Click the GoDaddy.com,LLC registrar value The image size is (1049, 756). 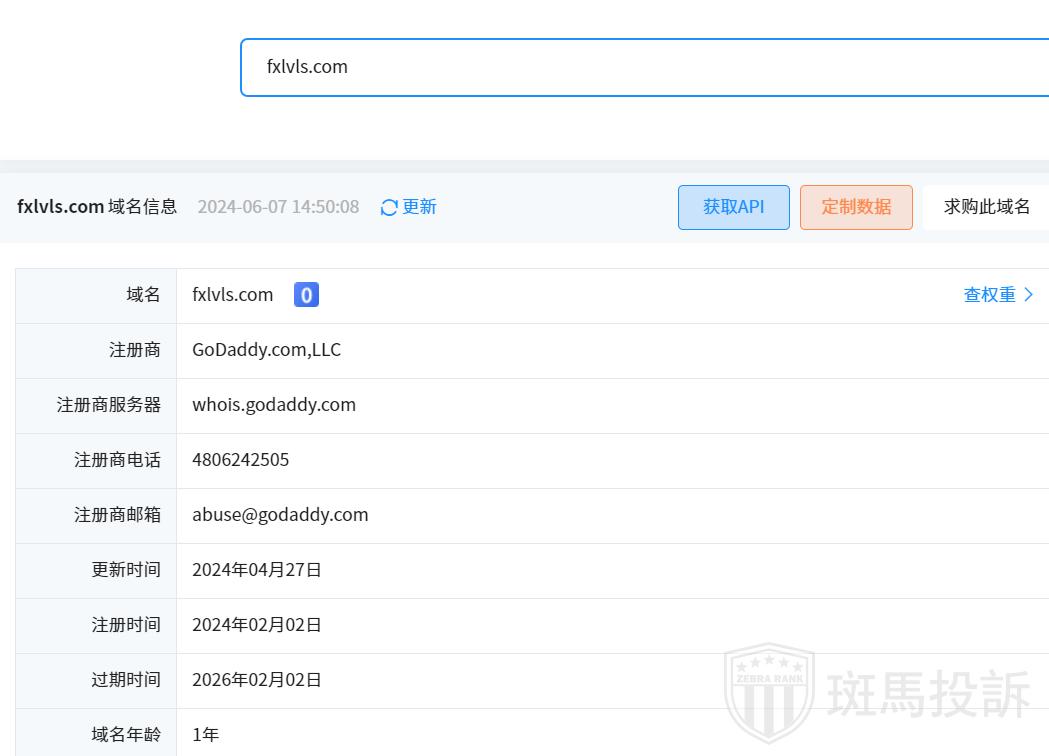tap(266, 350)
